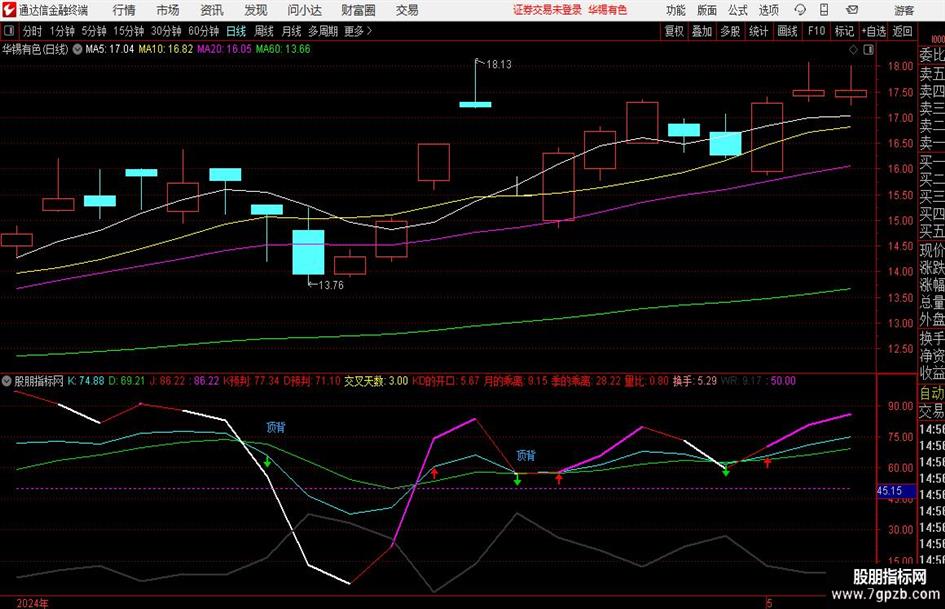Click the K: 74.88 indicator value
Viewport: 945px width, 609px height.
pyautogui.click(x=86, y=381)
